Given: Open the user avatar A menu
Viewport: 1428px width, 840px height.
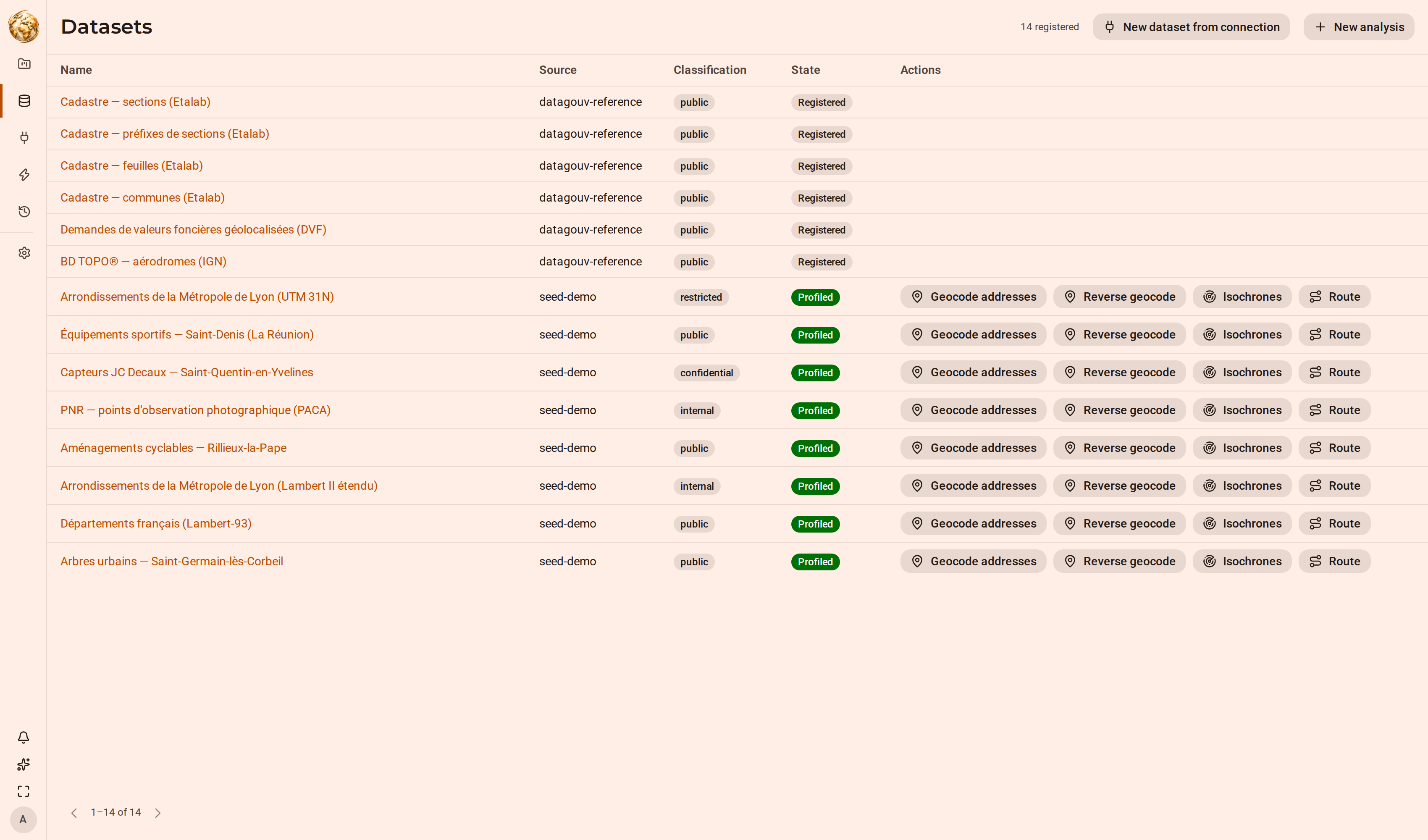Looking at the screenshot, I should [23, 819].
